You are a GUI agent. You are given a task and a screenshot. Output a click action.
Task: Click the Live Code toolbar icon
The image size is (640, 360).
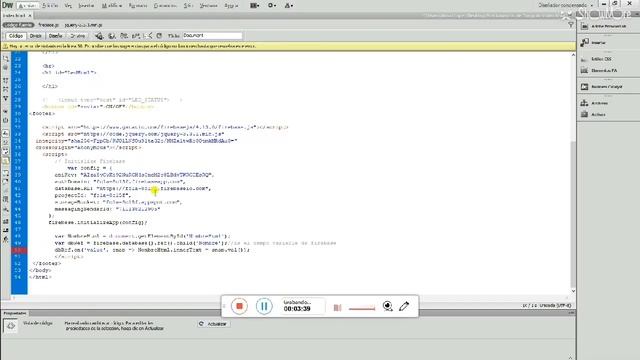point(99,36)
